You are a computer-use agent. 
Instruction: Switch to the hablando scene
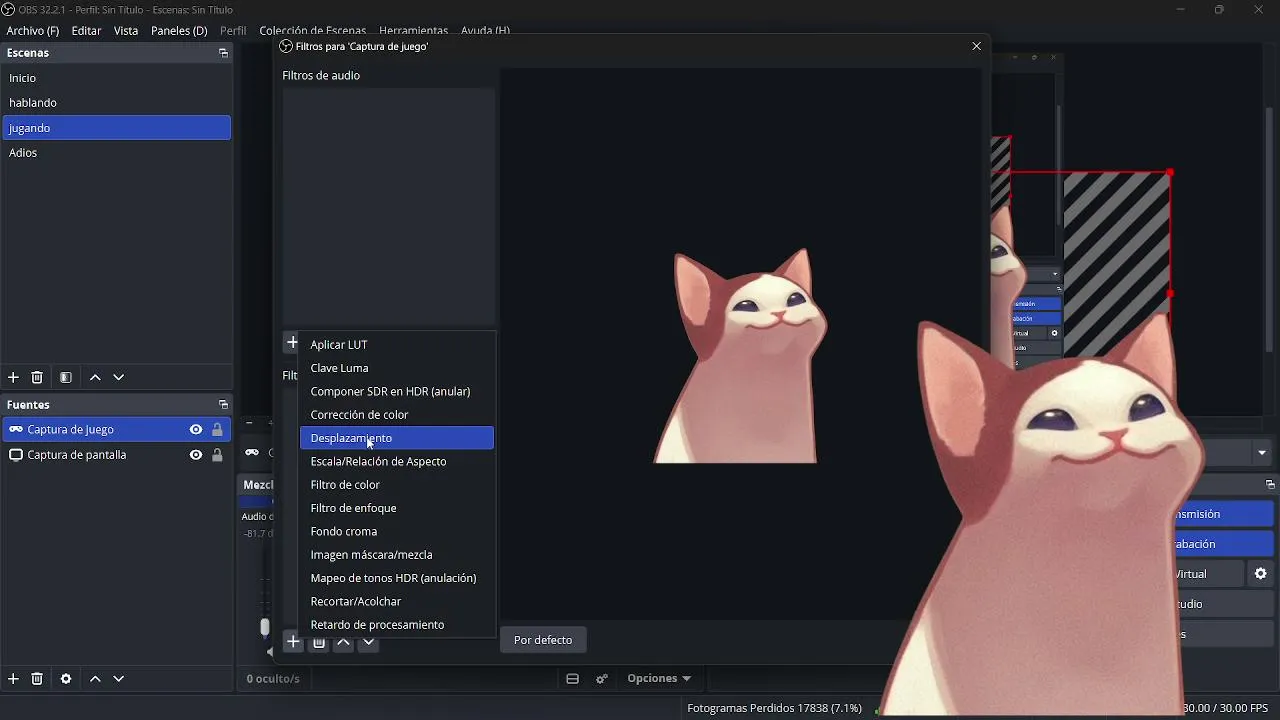117,103
